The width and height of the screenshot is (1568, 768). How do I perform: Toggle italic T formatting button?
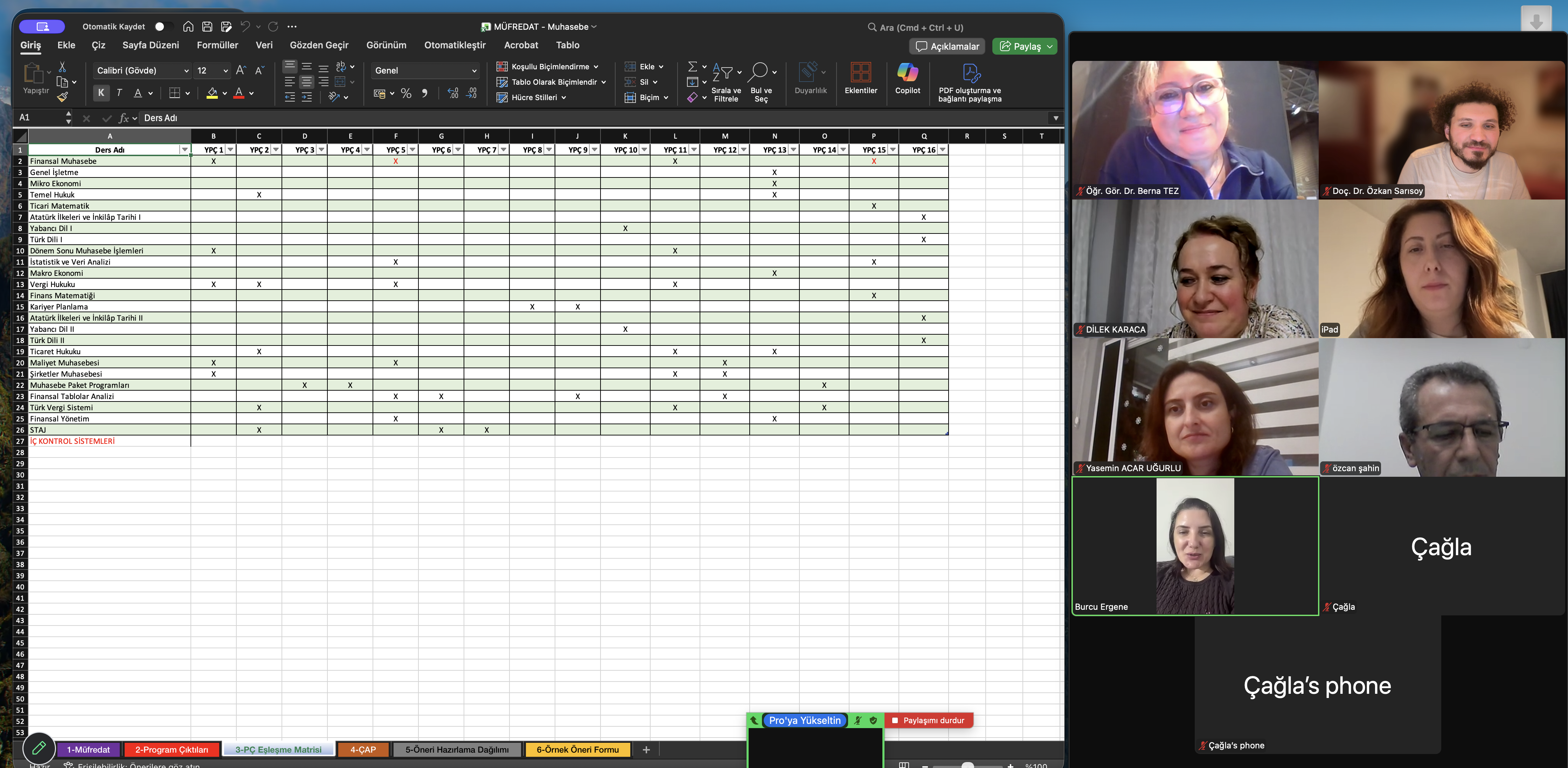tap(119, 93)
